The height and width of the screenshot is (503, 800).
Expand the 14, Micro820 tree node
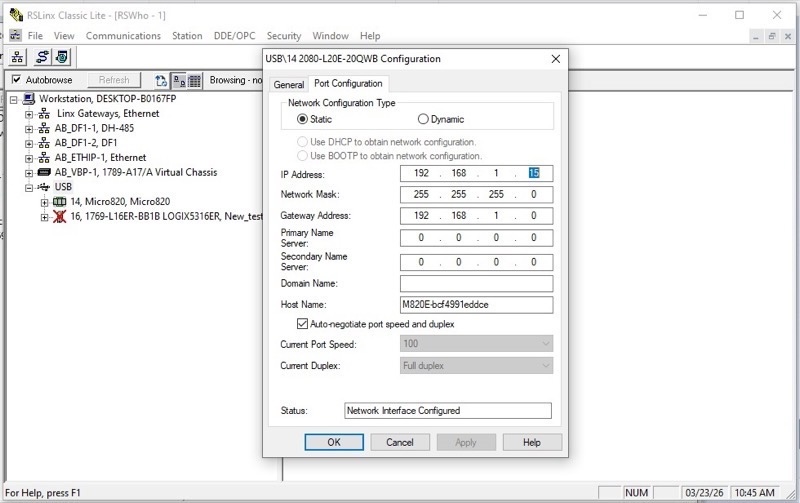pos(44,203)
